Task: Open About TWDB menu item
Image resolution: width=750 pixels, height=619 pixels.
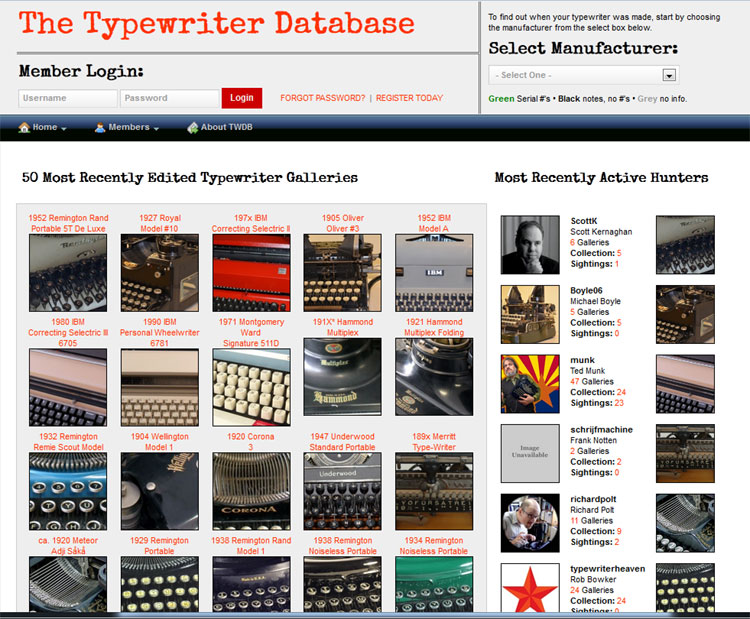Action: pyautogui.click(x=227, y=128)
